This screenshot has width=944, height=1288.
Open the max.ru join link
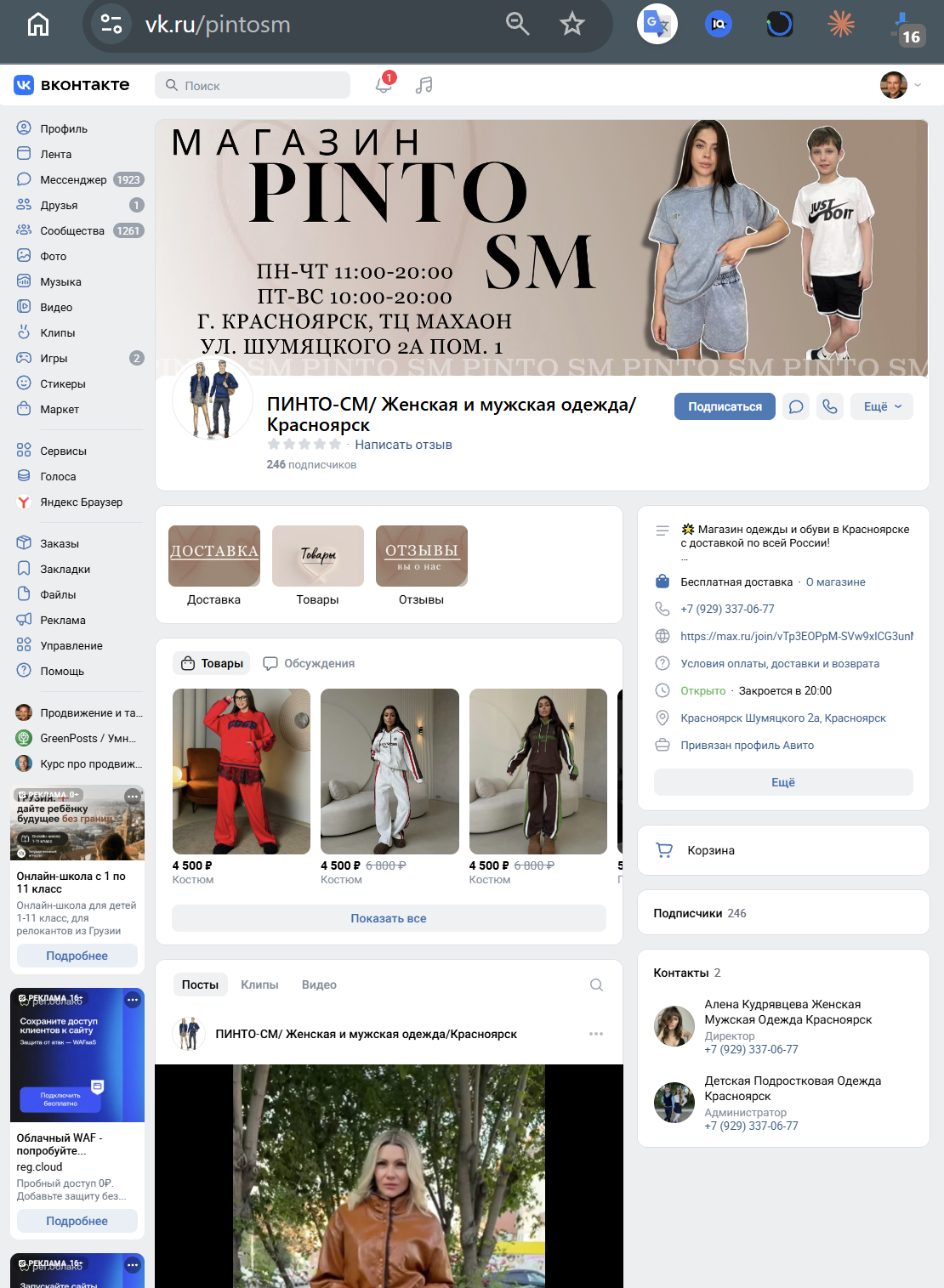coord(797,636)
